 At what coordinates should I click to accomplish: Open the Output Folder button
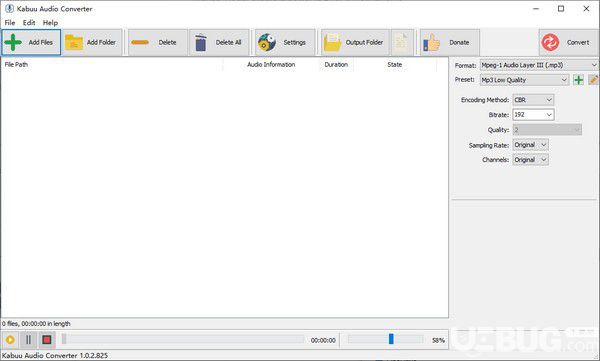point(355,42)
